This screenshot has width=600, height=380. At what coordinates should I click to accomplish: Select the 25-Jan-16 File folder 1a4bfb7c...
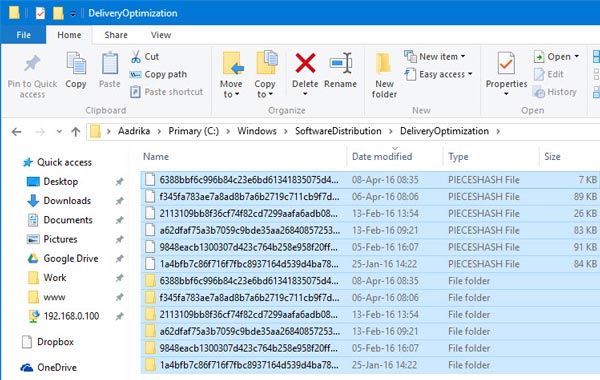tap(370, 365)
